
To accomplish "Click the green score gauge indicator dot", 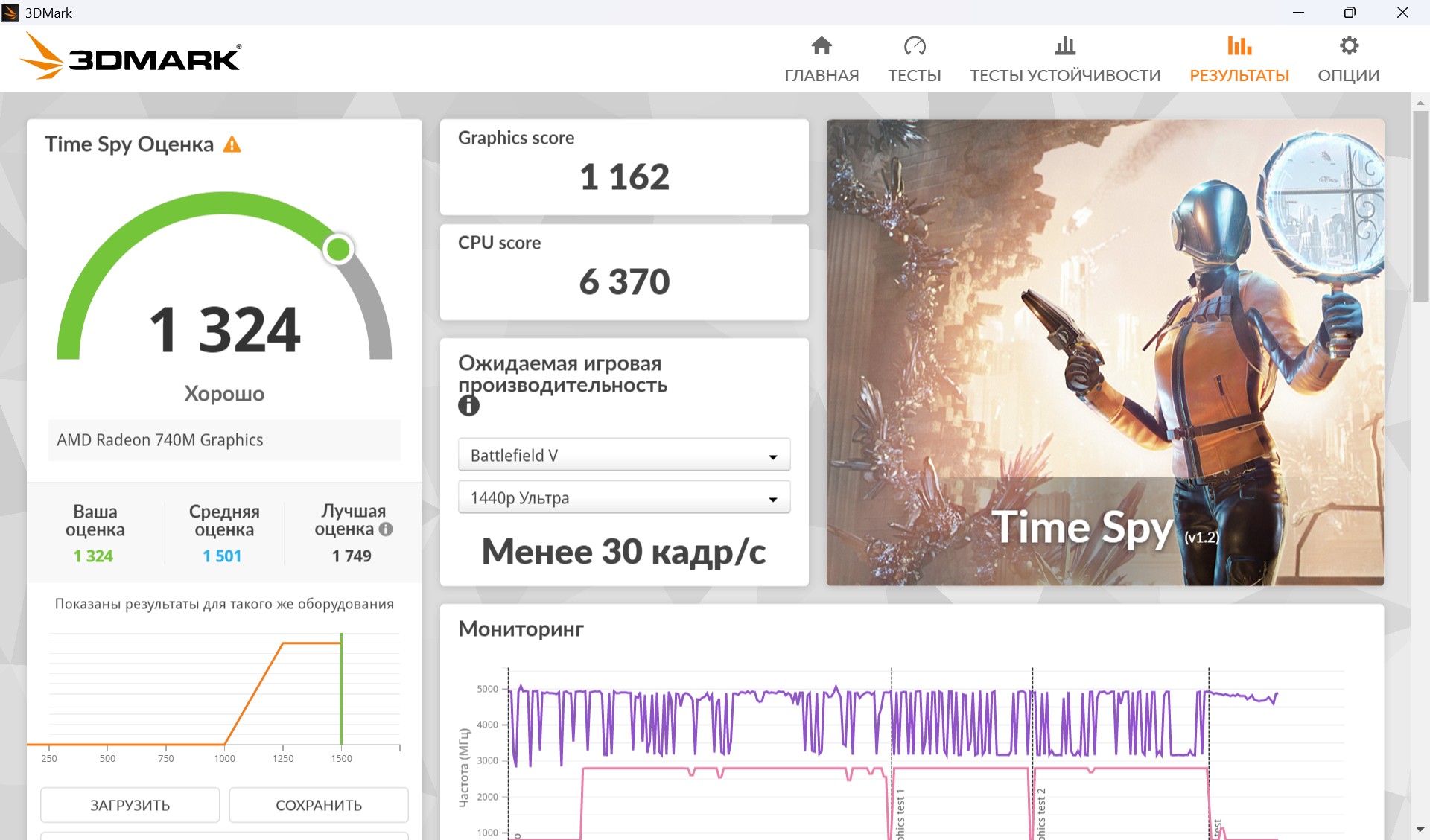I will coord(339,249).
